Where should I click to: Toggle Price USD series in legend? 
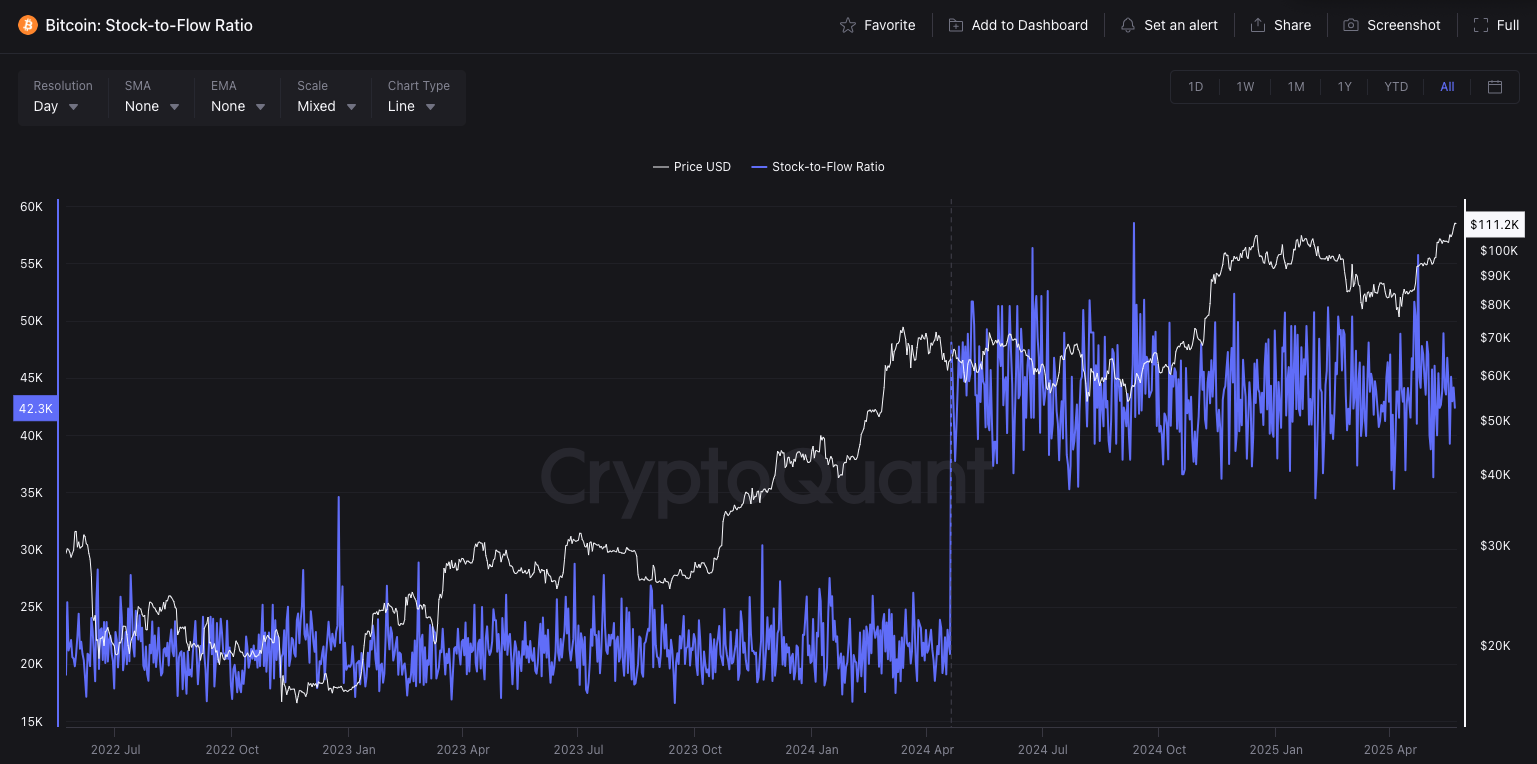(x=692, y=167)
